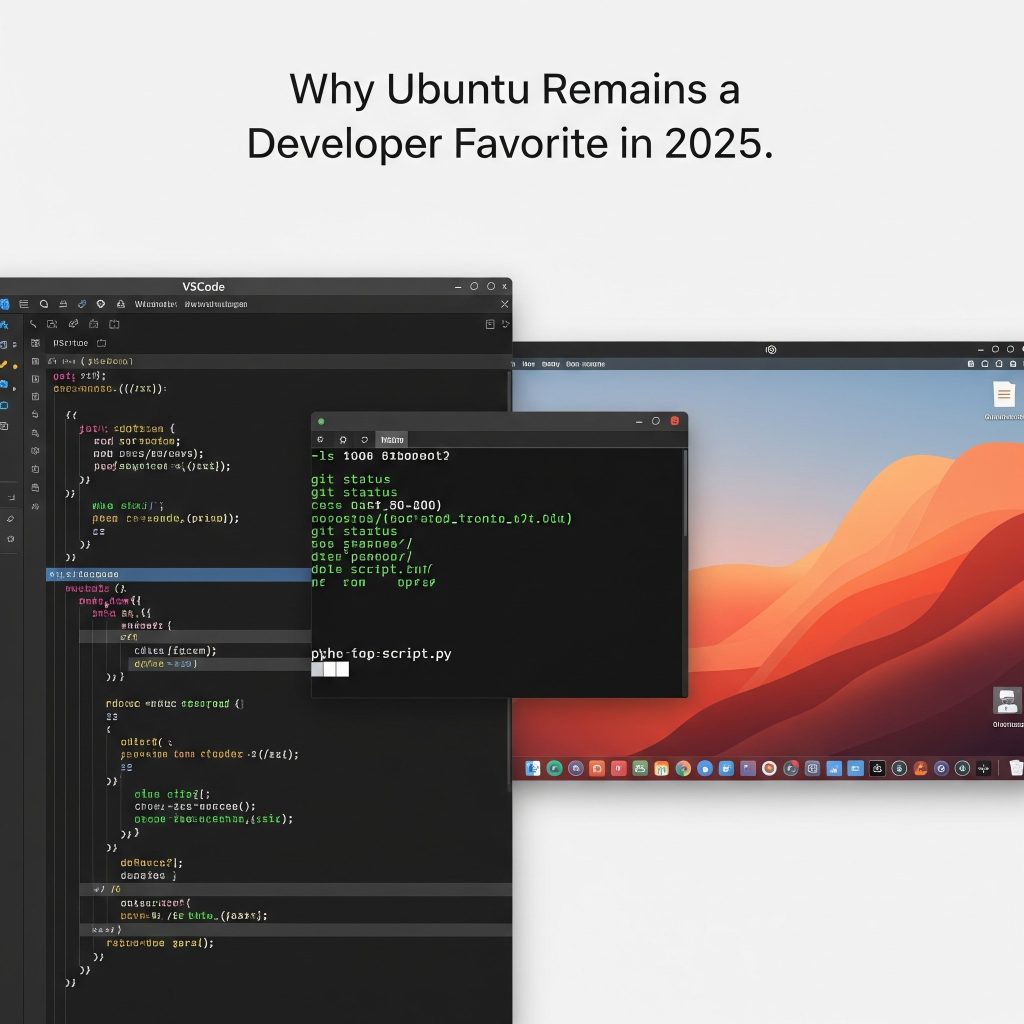Image resolution: width=1024 pixels, height=1024 pixels.
Task: Click terminal line ending in 'script.py'
Action: (381, 654)
